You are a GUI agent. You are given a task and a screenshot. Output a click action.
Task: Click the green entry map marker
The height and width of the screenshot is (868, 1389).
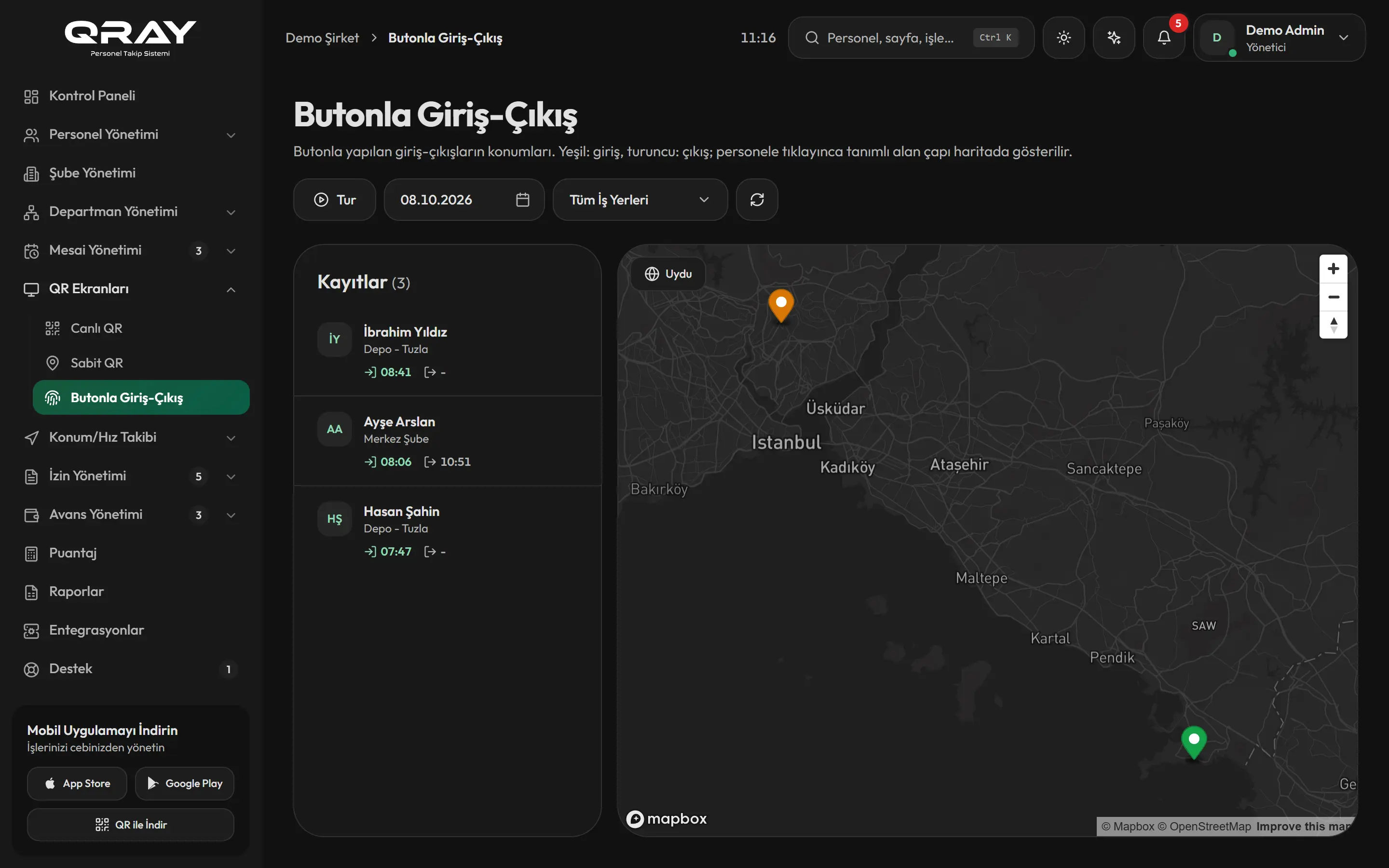pos(1194,742)
